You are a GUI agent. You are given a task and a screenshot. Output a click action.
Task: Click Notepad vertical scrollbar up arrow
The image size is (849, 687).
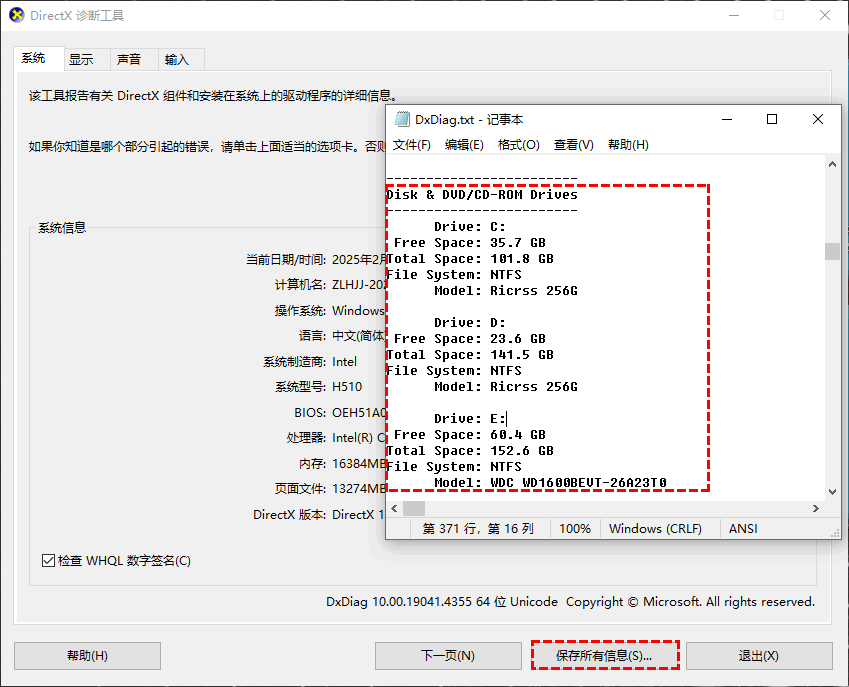pyautogui.click(x=832, y=164)
